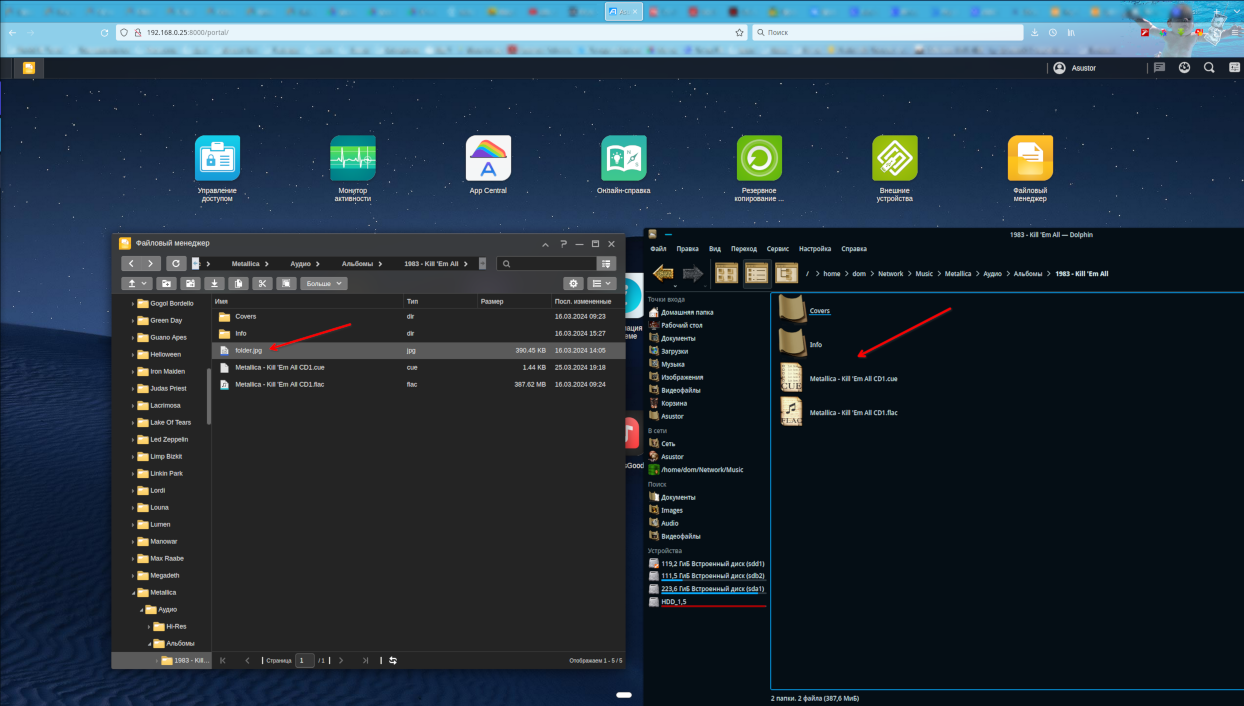Select the Covers folder in Dolphin

[x=804, y=311]
